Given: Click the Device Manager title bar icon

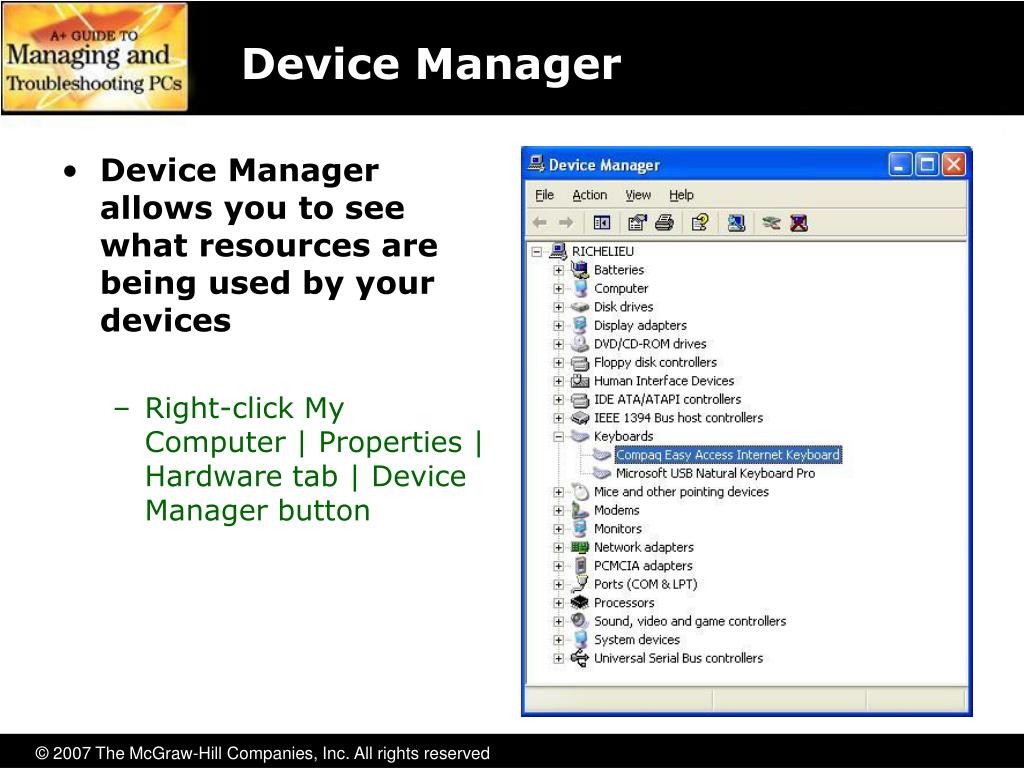Looking at the screenshot, I should click(536, 163).
